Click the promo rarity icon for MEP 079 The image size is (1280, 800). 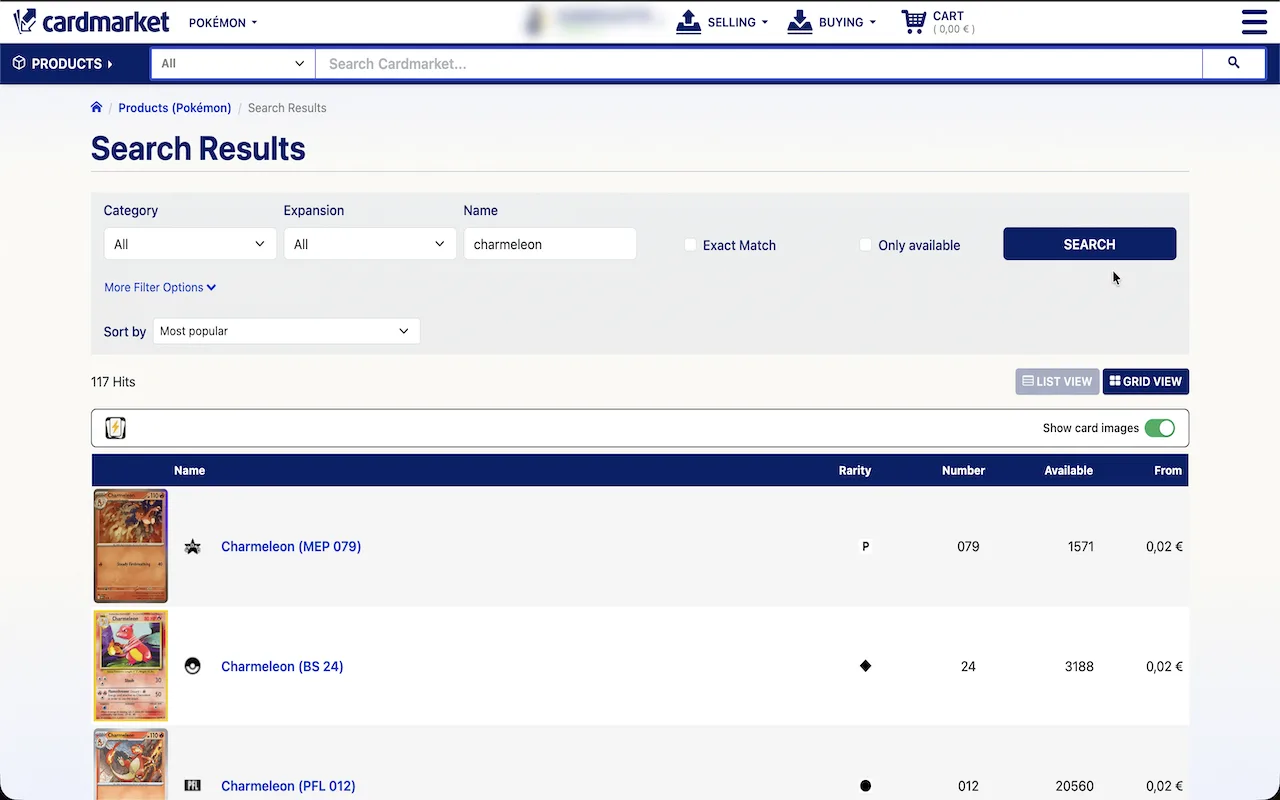tap(866, 546)
